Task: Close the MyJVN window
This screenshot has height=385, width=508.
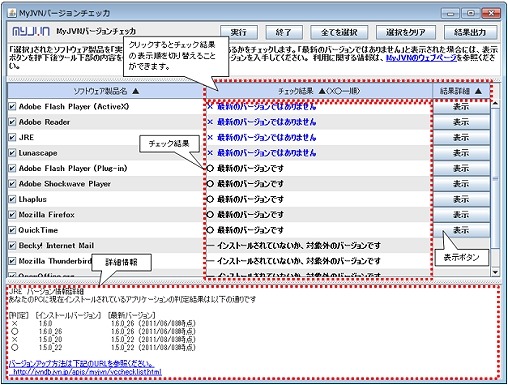Action: [x=490, y=13]
